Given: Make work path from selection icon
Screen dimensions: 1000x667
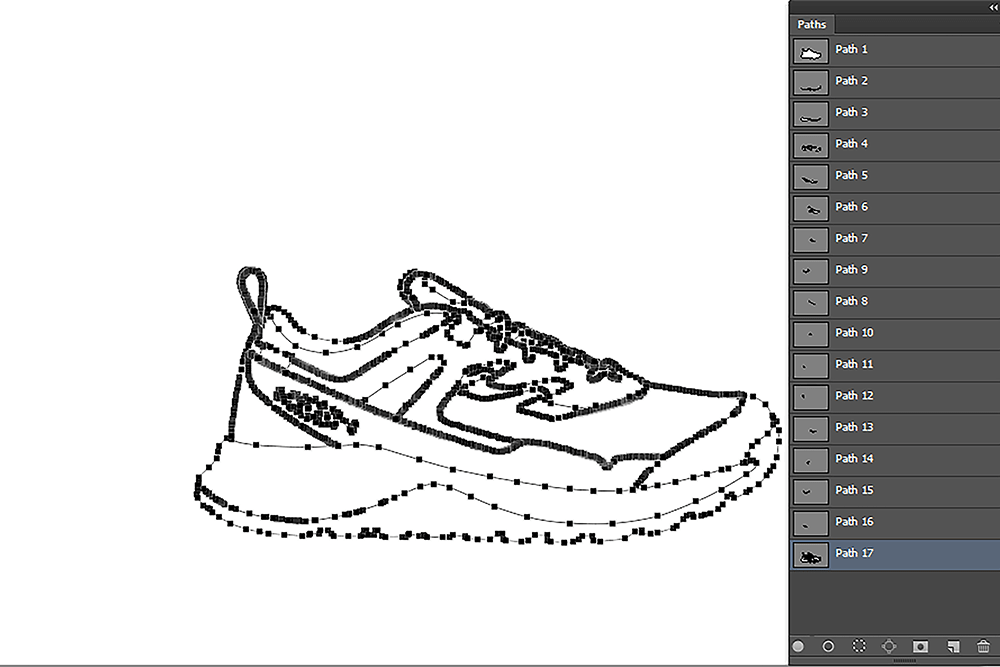Looking at the screenshot, I should [x=890, y=647].
